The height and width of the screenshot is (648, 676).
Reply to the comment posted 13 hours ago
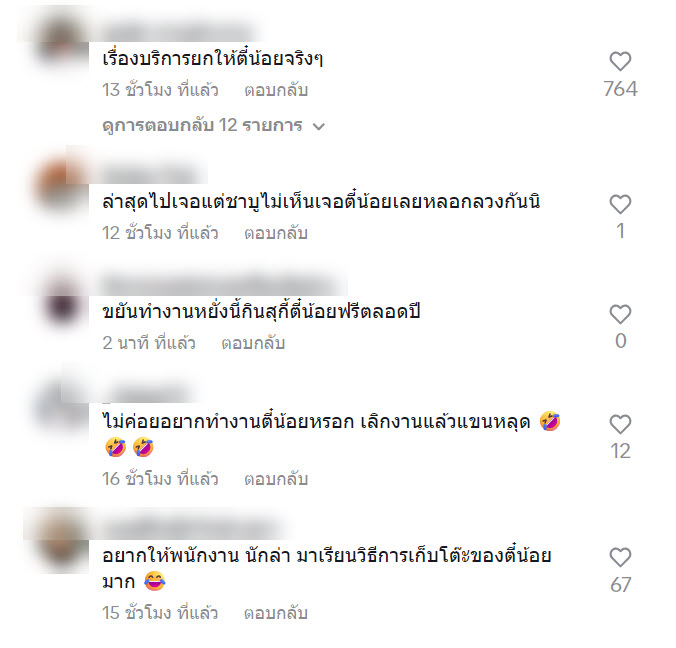(276, 90)
